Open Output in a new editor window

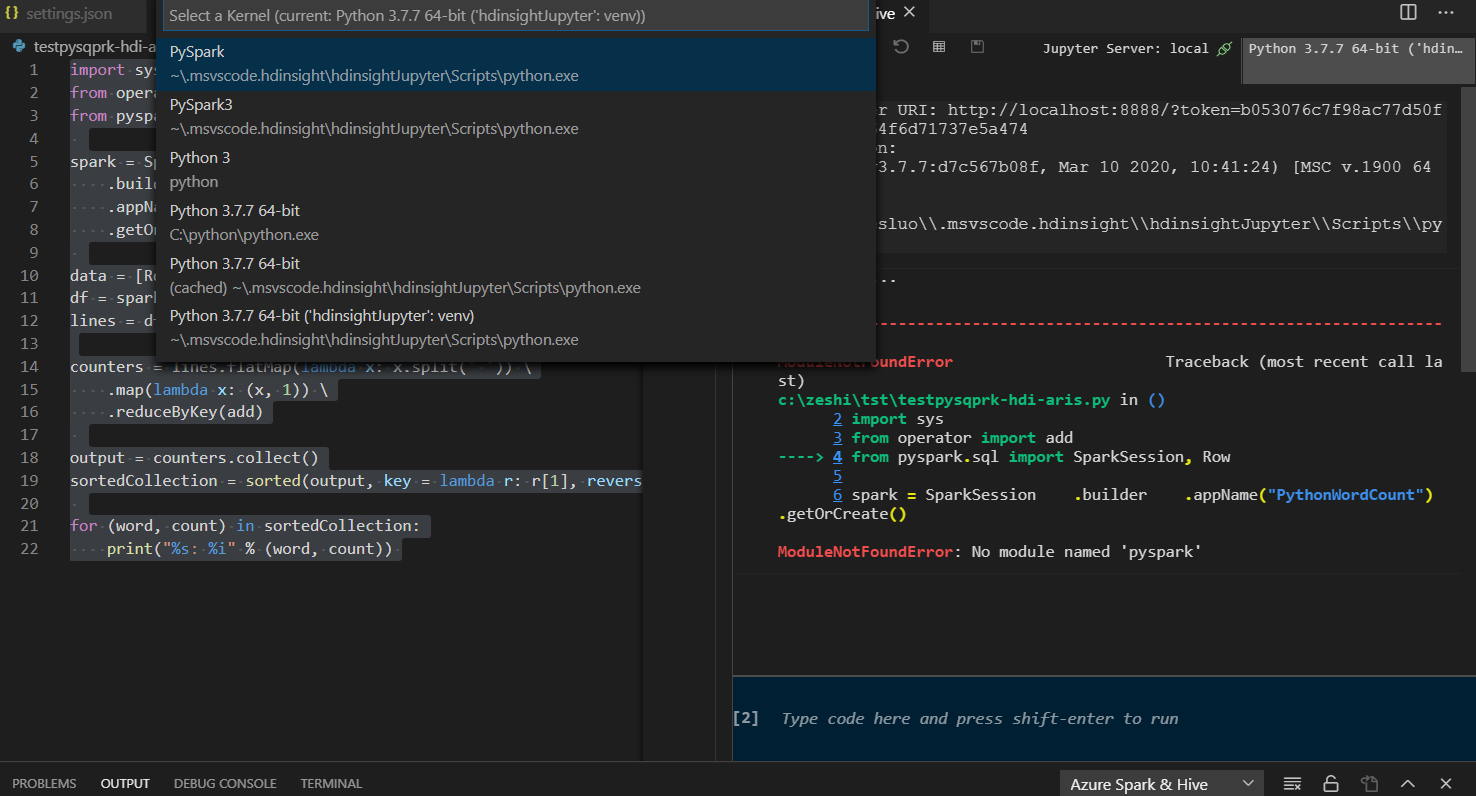point(1369,783)
